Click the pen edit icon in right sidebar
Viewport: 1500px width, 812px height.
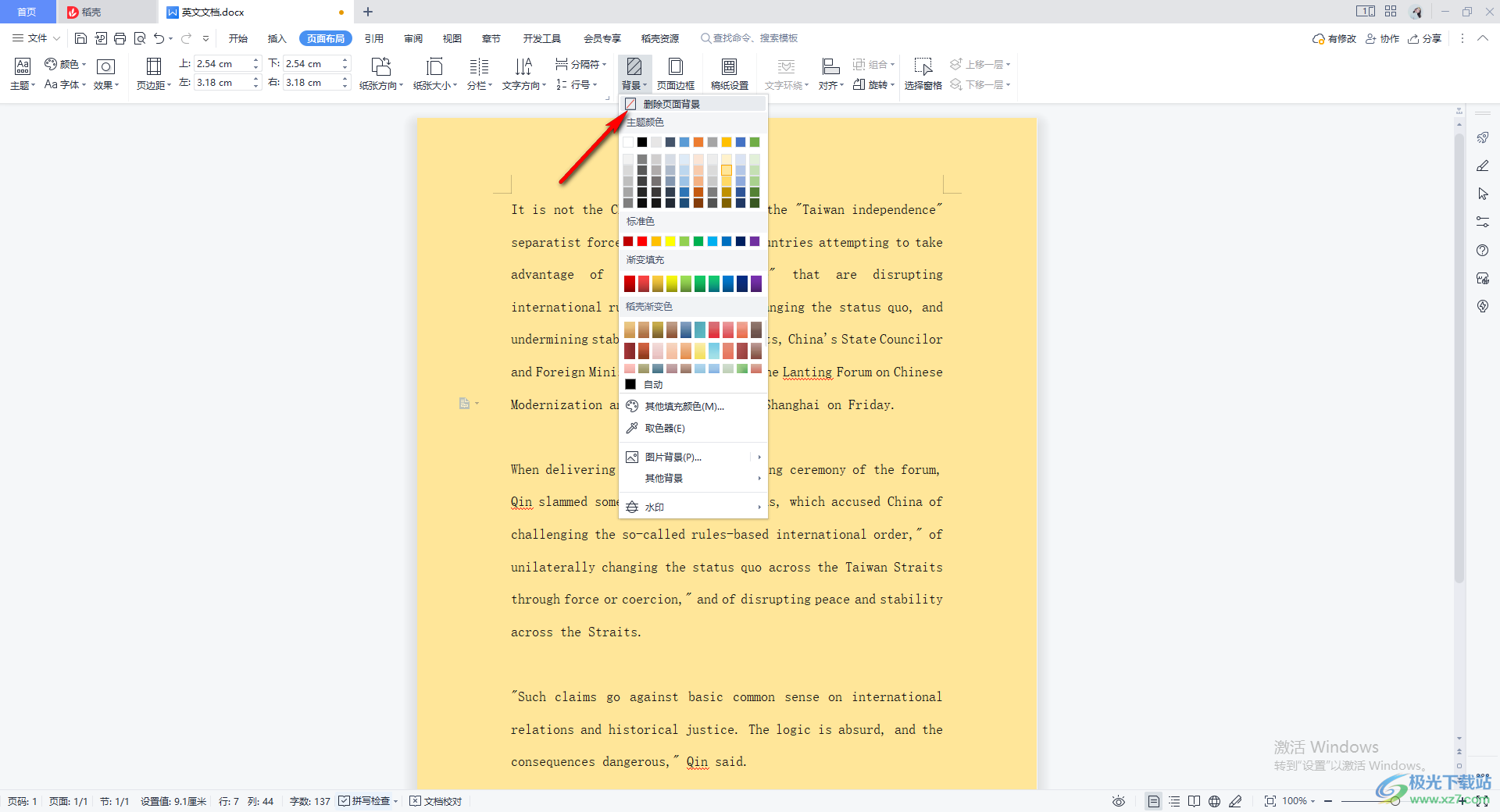point(1483,166)
